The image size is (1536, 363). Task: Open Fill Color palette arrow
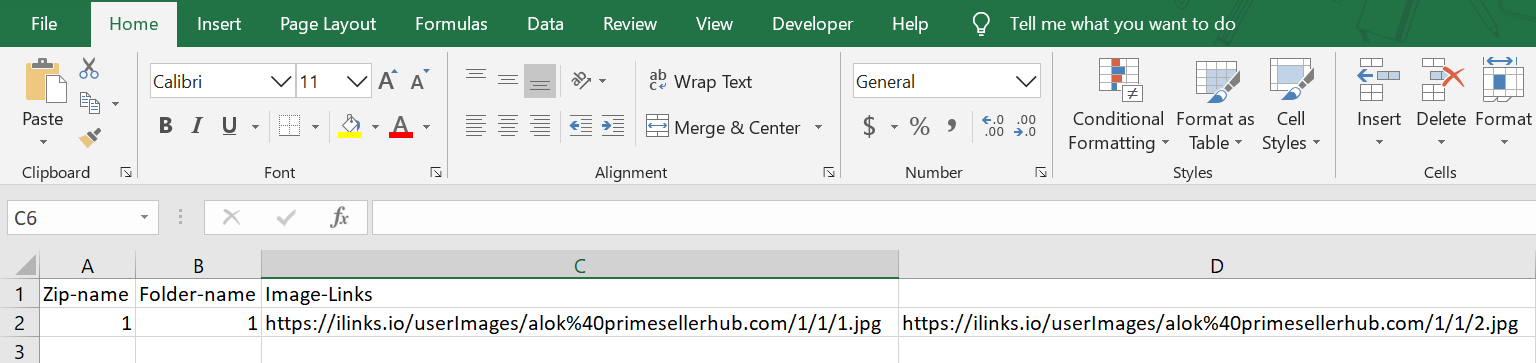tap(376, 127)
